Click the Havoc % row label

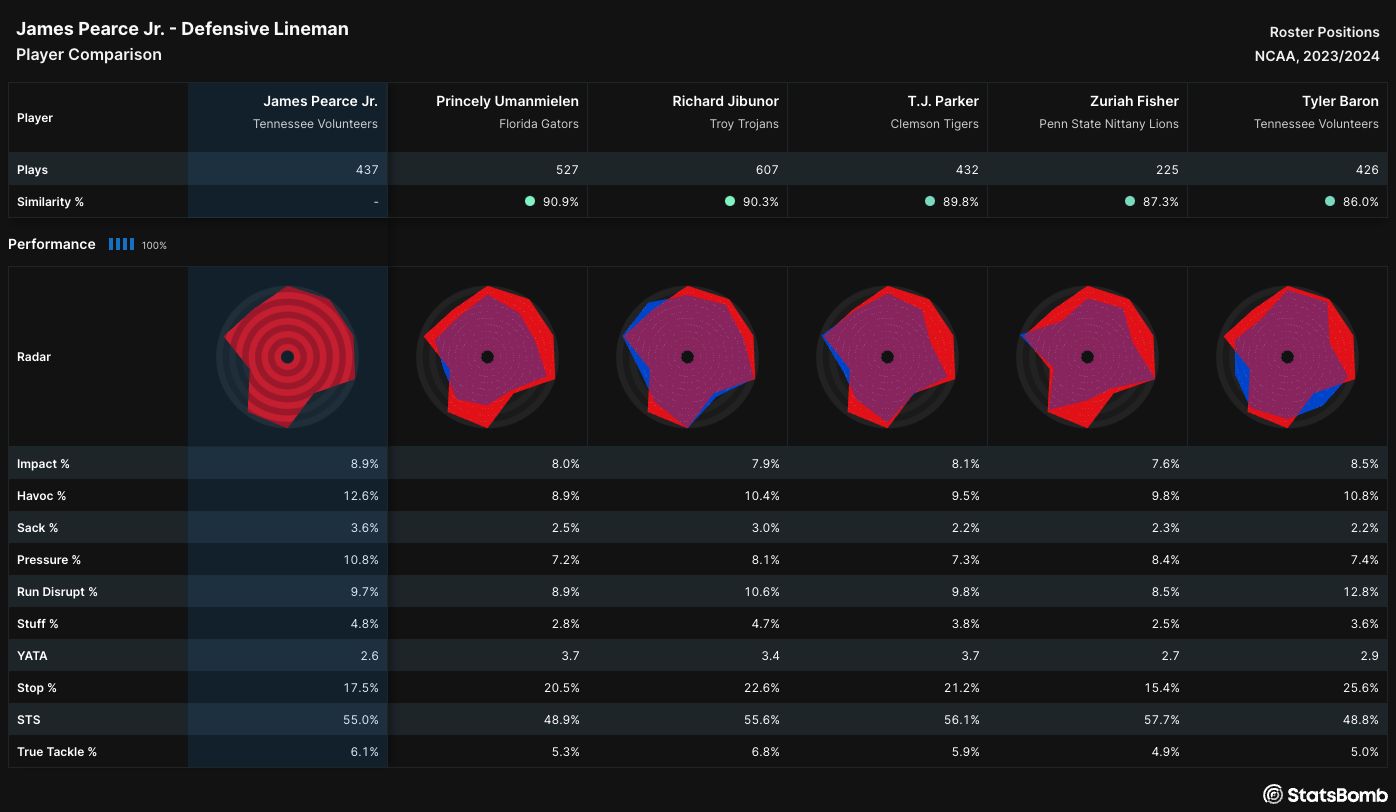click(x=42, y=496)
